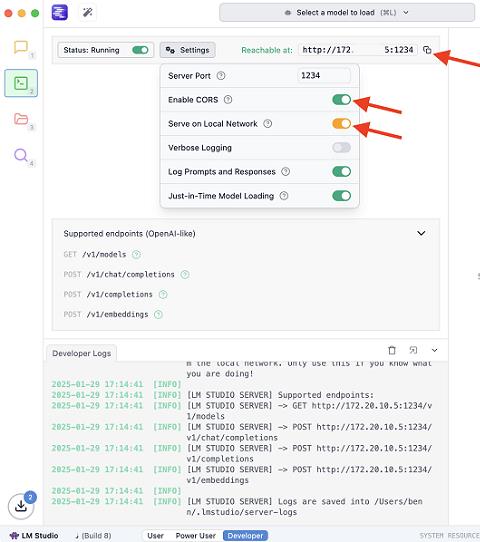
Task: Click help icon beside GET /v1/models
Action: [136, 254]
